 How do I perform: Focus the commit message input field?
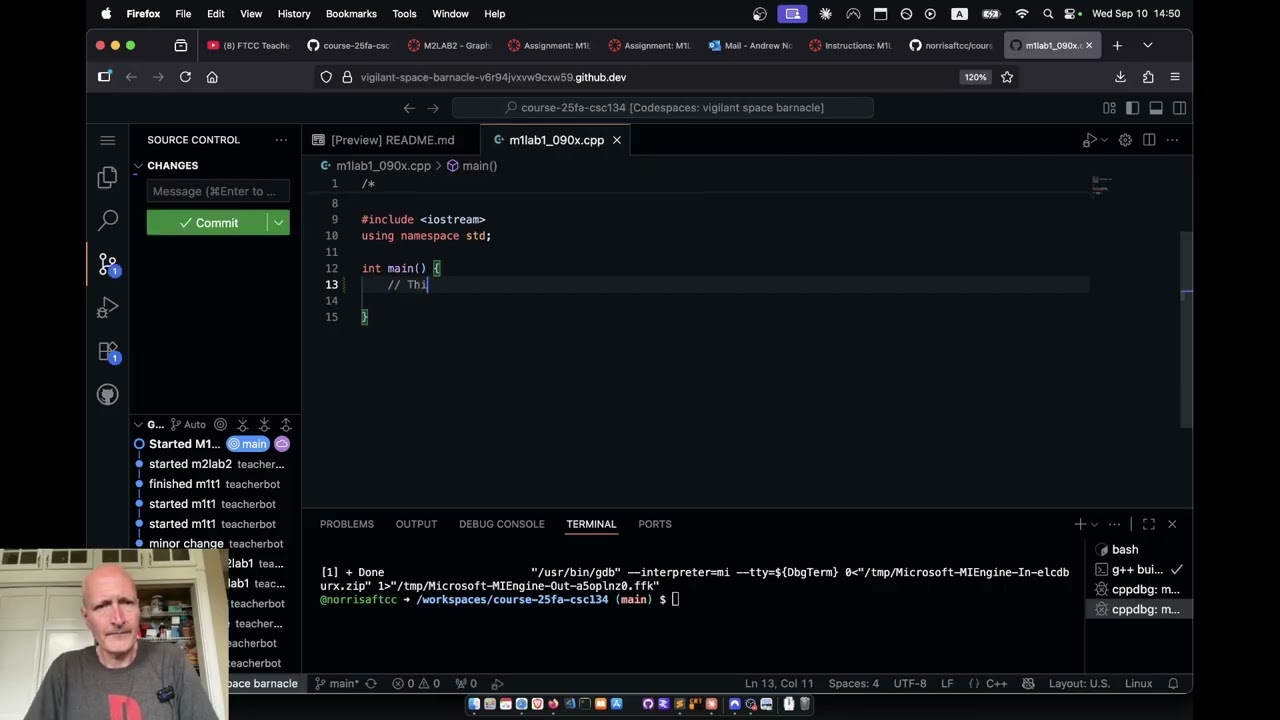click(x=218, y=191)
